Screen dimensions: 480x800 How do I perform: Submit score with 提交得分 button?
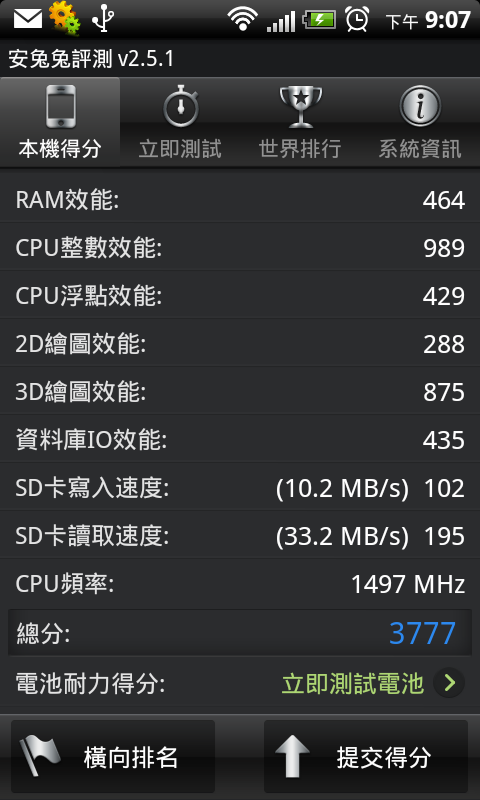(366, 756)
